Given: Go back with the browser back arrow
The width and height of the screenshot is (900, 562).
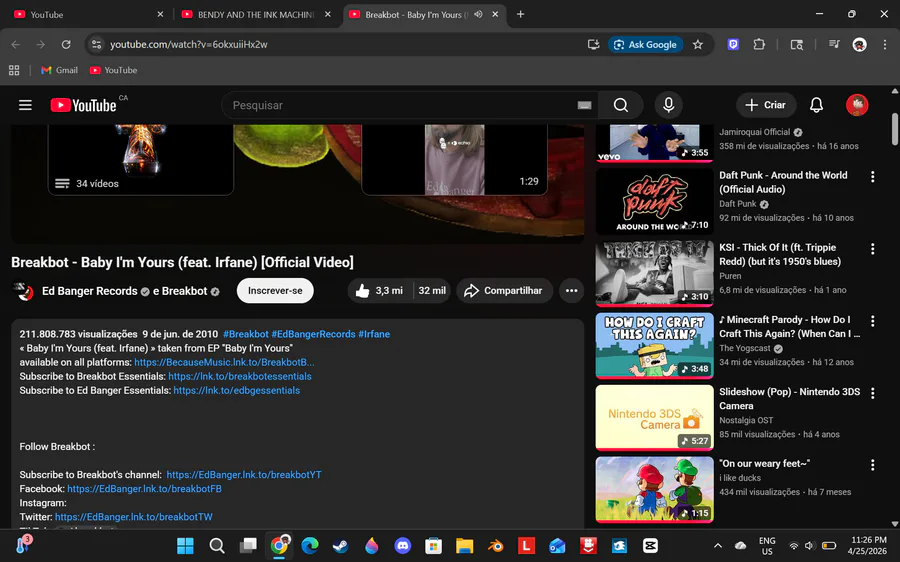Looking at the screenshot, I should click(x=15, y=44).
